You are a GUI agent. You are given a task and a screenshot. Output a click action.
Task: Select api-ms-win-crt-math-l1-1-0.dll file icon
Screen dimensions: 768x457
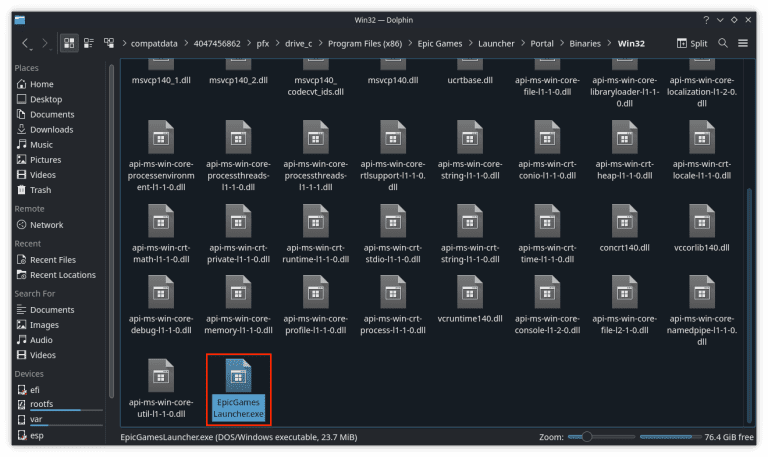[161, 221]
